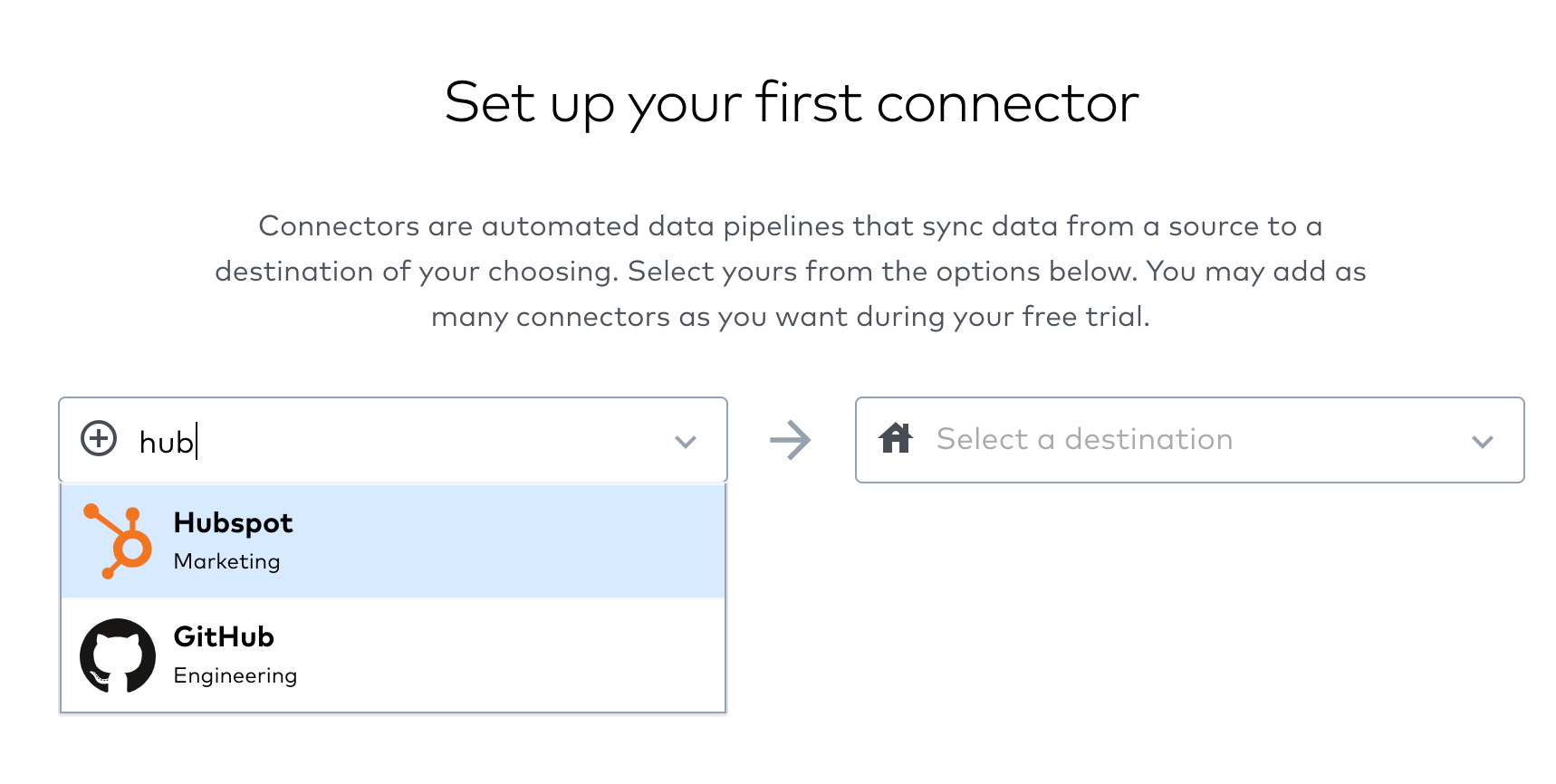Click blank space inside destination selector
Image resolution: width=1556 pixels, height=784 pixels.
1349,440
